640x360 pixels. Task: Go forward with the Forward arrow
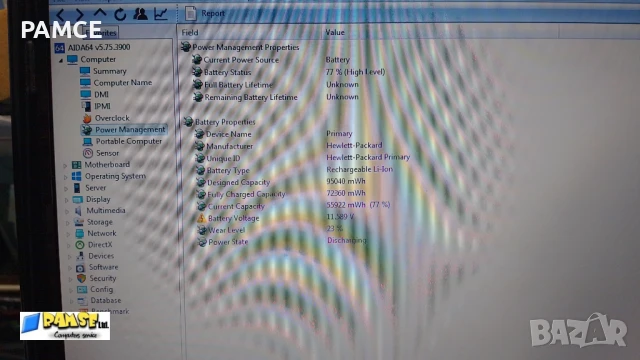click(80, 15)
